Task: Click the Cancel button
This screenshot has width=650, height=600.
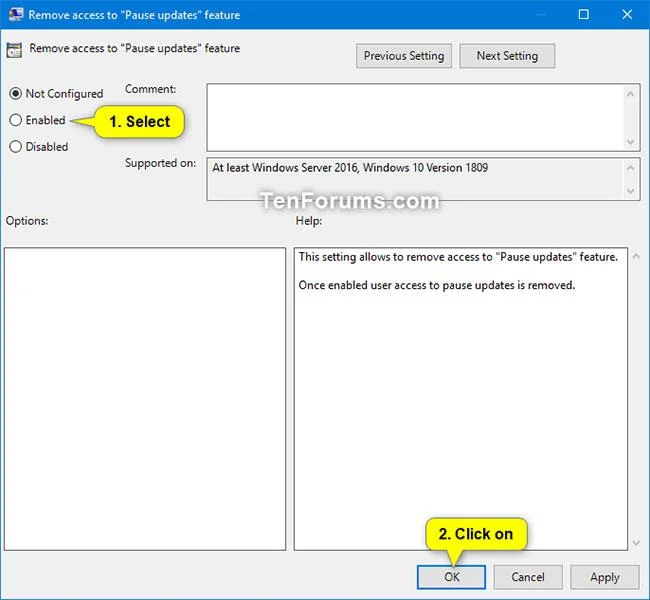Action: point(528,577)
